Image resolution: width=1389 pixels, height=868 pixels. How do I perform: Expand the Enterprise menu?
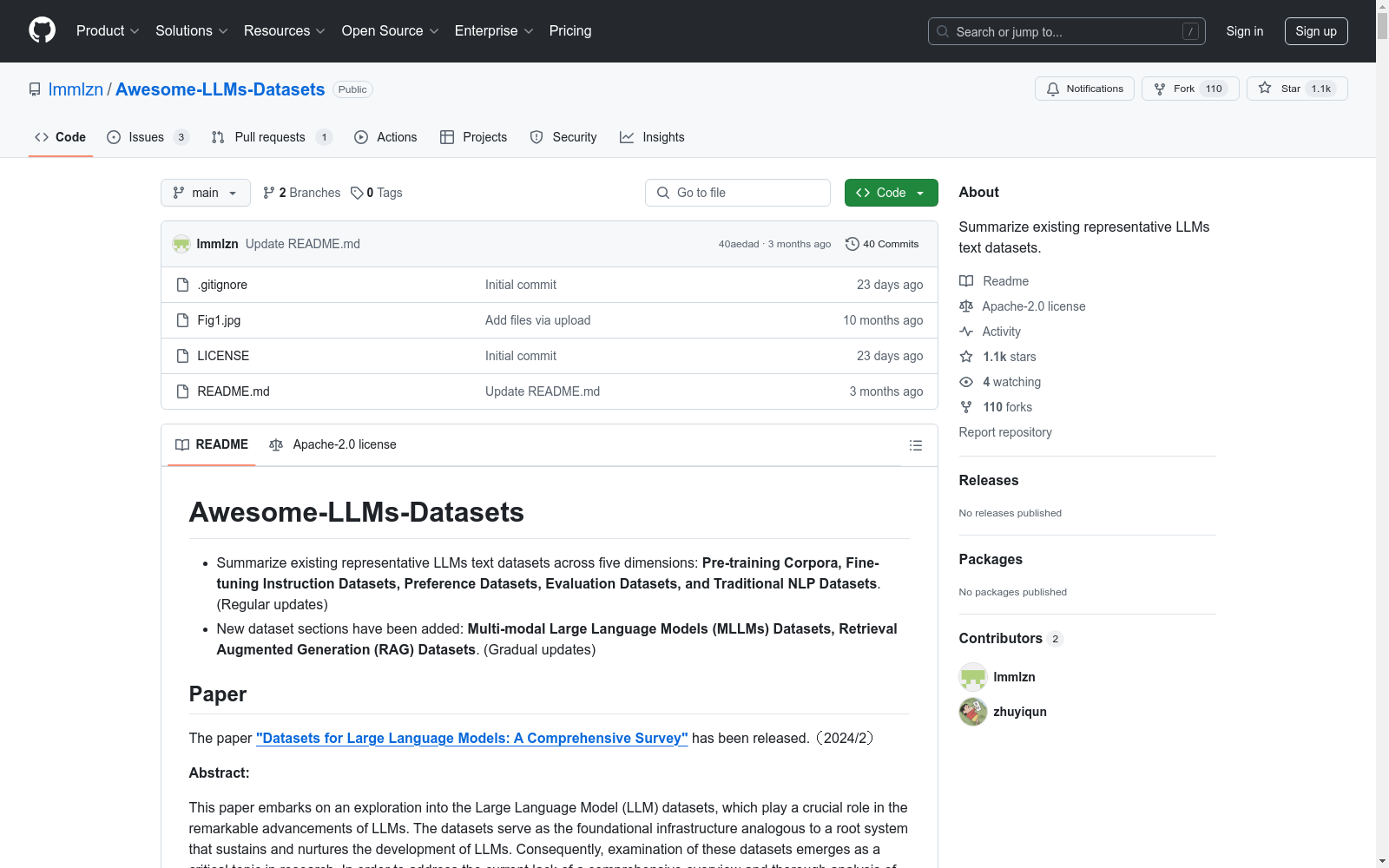point(494,30)
